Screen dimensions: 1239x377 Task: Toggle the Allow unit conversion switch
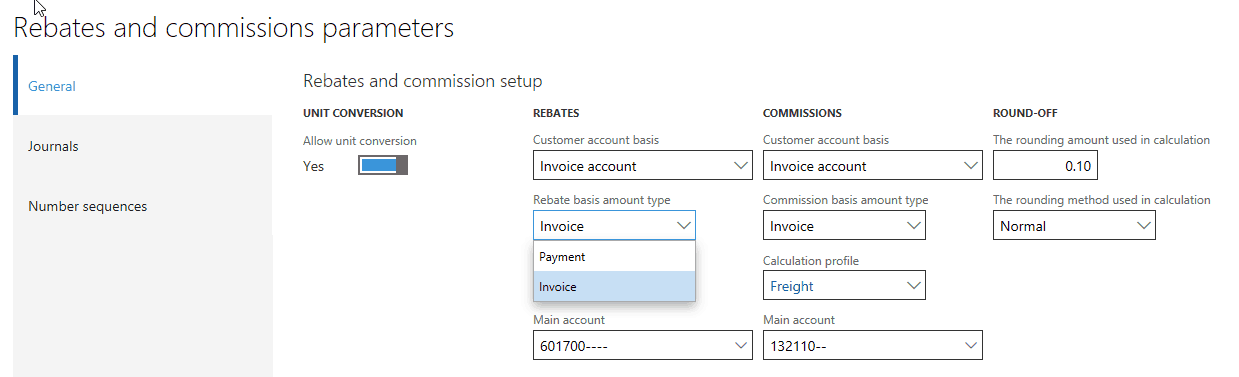pos(383,166)
